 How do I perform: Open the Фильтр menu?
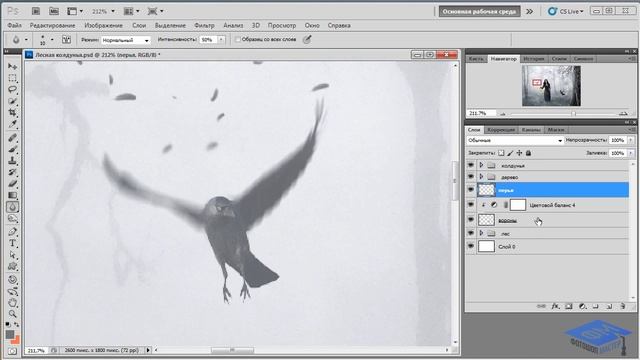click(x=204, y=25)
